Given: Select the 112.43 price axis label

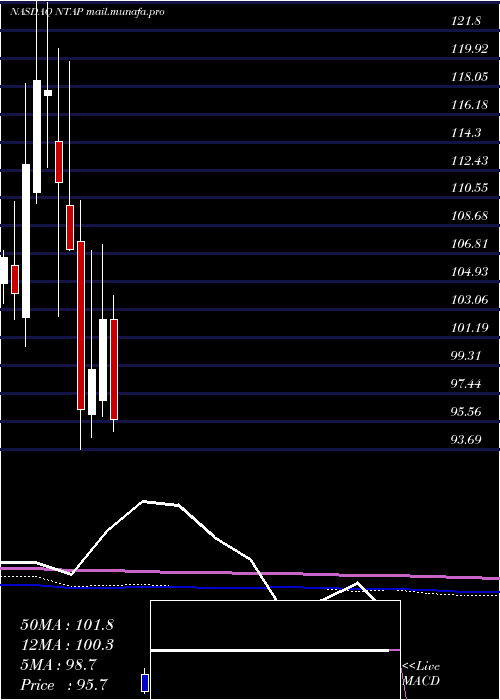Looking at the screenshot, I should [x=470, y=160].
